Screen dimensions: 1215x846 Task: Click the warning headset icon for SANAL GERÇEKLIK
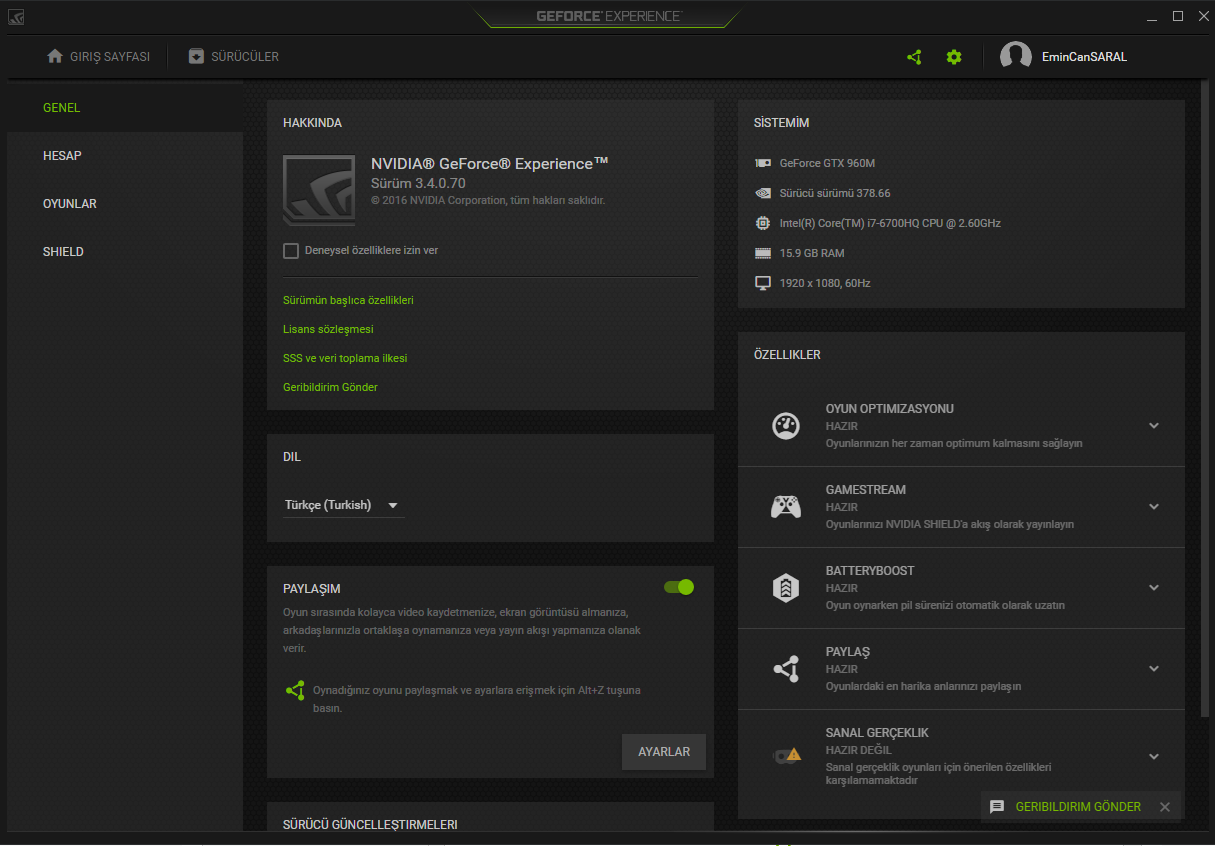tap(786, 754)
